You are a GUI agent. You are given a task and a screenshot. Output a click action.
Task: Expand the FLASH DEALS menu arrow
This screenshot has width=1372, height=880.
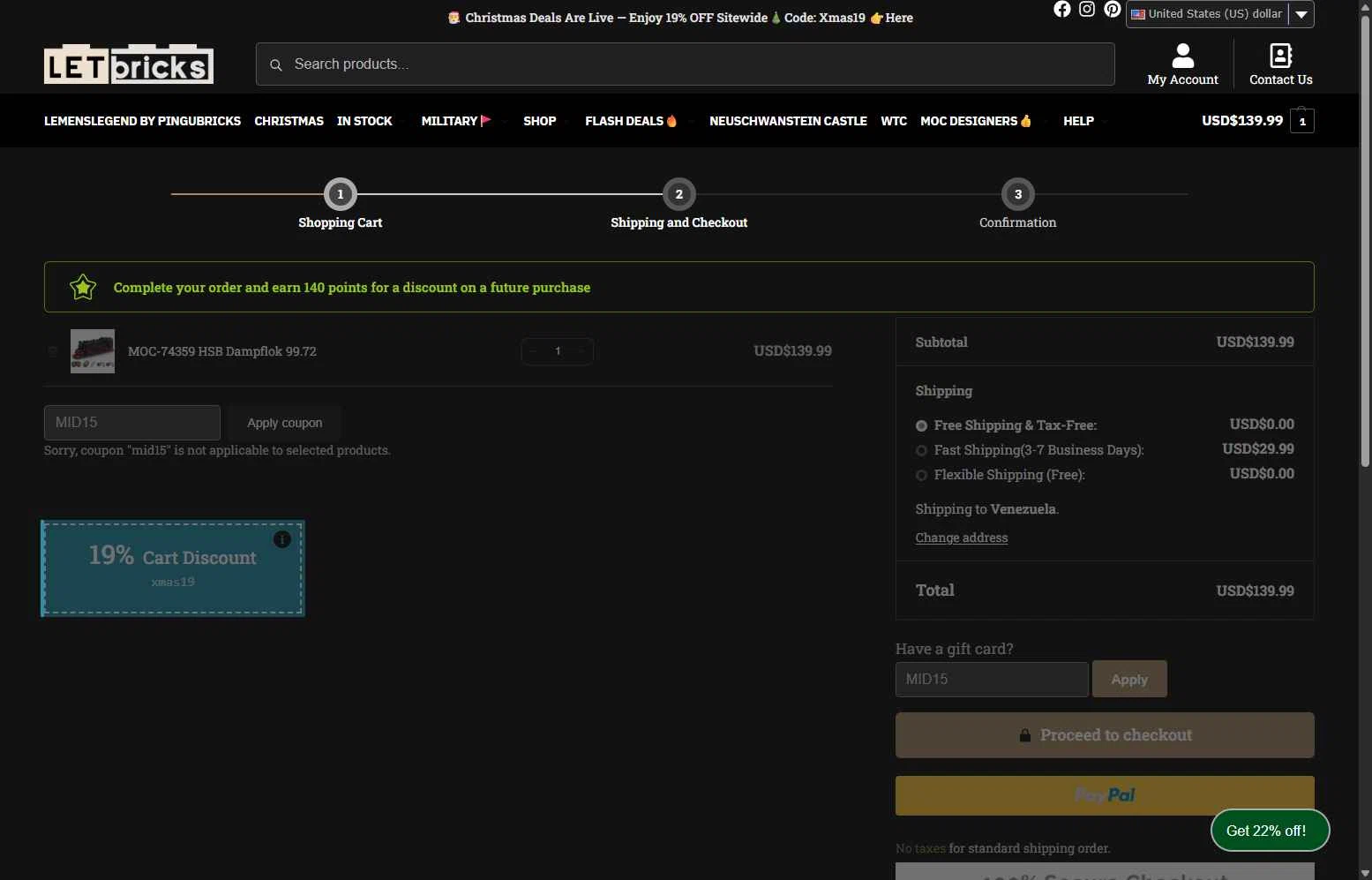point(690,121)
